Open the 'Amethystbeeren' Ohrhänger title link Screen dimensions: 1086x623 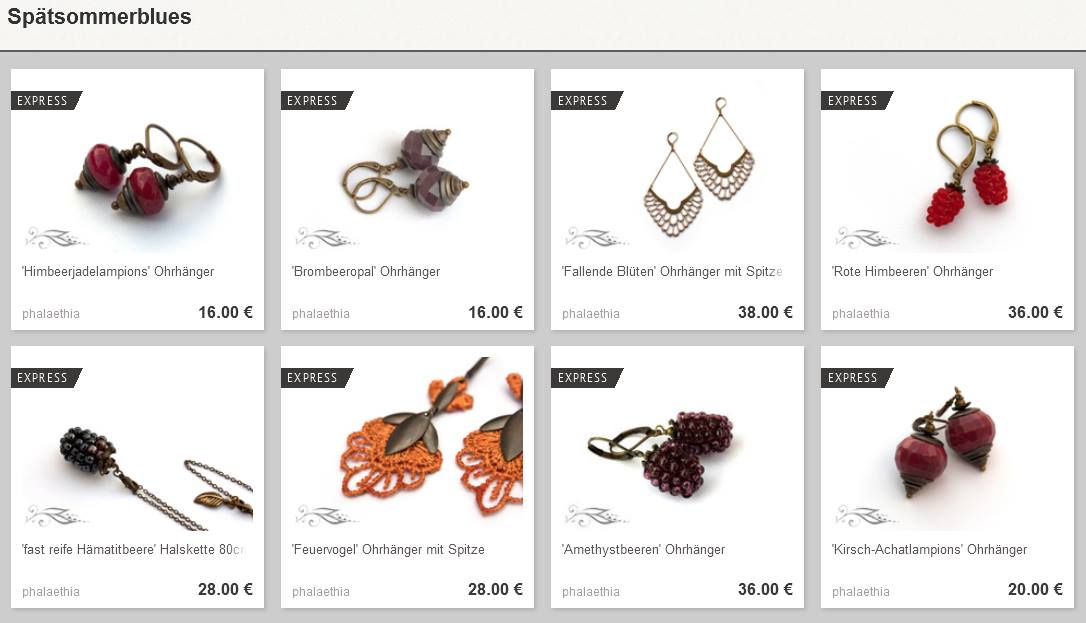click(643, 550)
